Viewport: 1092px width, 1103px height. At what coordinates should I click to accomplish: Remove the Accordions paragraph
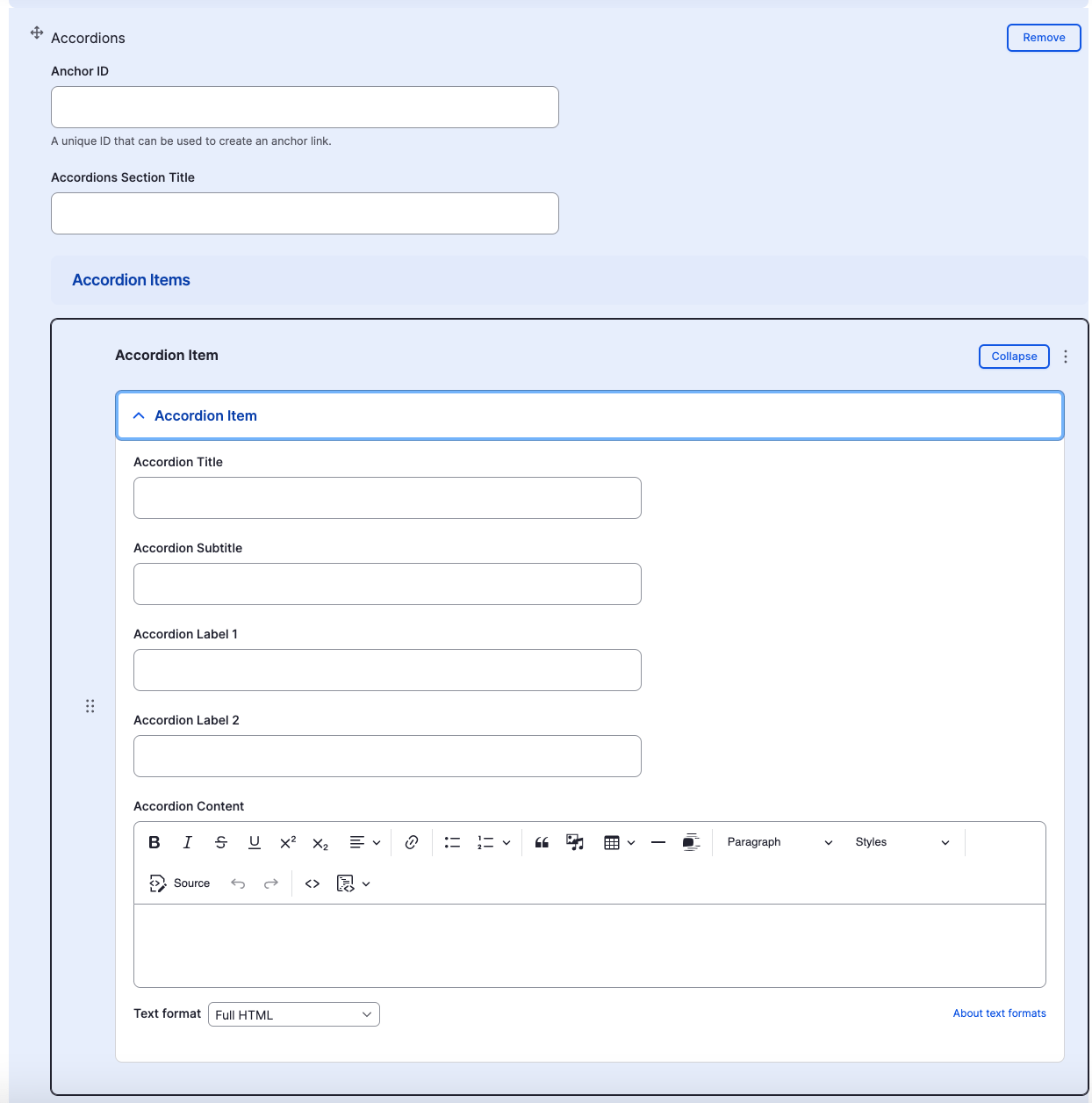click(x=1044, y=38)
